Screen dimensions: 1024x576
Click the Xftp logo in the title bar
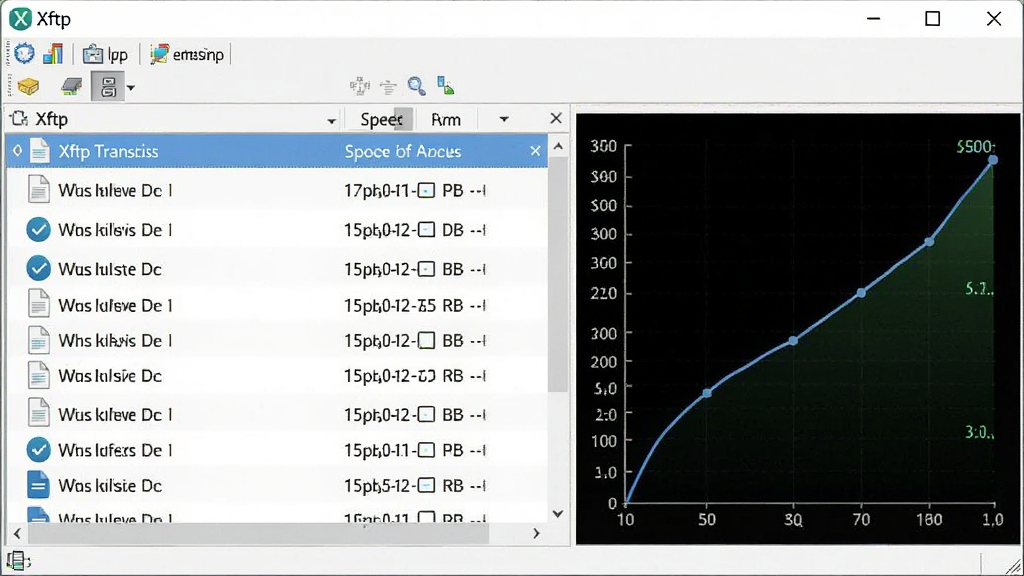coord(20,19)
